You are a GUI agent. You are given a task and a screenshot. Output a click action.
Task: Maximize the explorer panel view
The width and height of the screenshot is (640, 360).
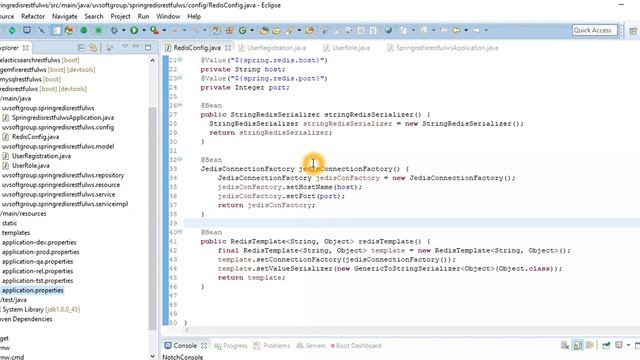148,48
